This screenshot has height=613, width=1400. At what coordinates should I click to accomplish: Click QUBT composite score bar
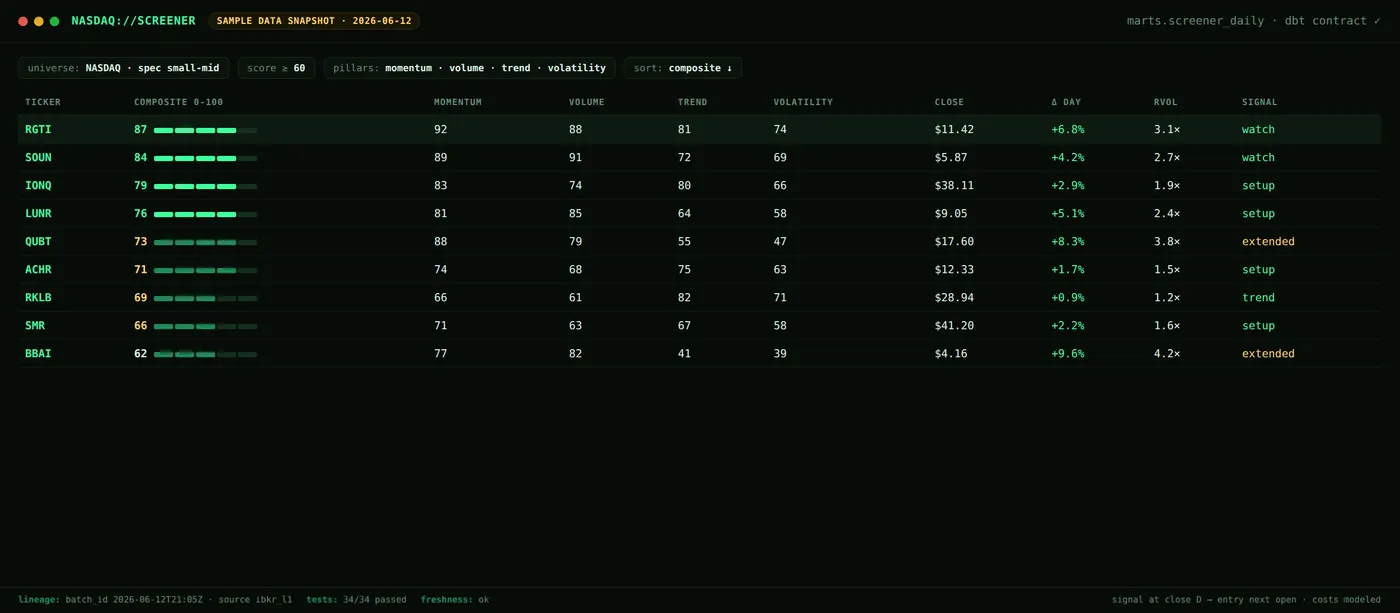pos(205,242)
